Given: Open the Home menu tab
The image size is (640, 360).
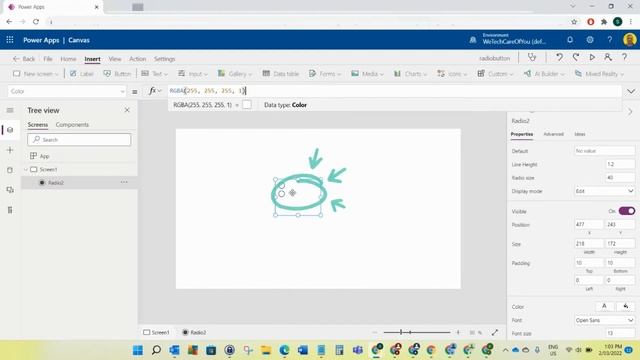Looking at the screenshot, I should pos(68,59).
